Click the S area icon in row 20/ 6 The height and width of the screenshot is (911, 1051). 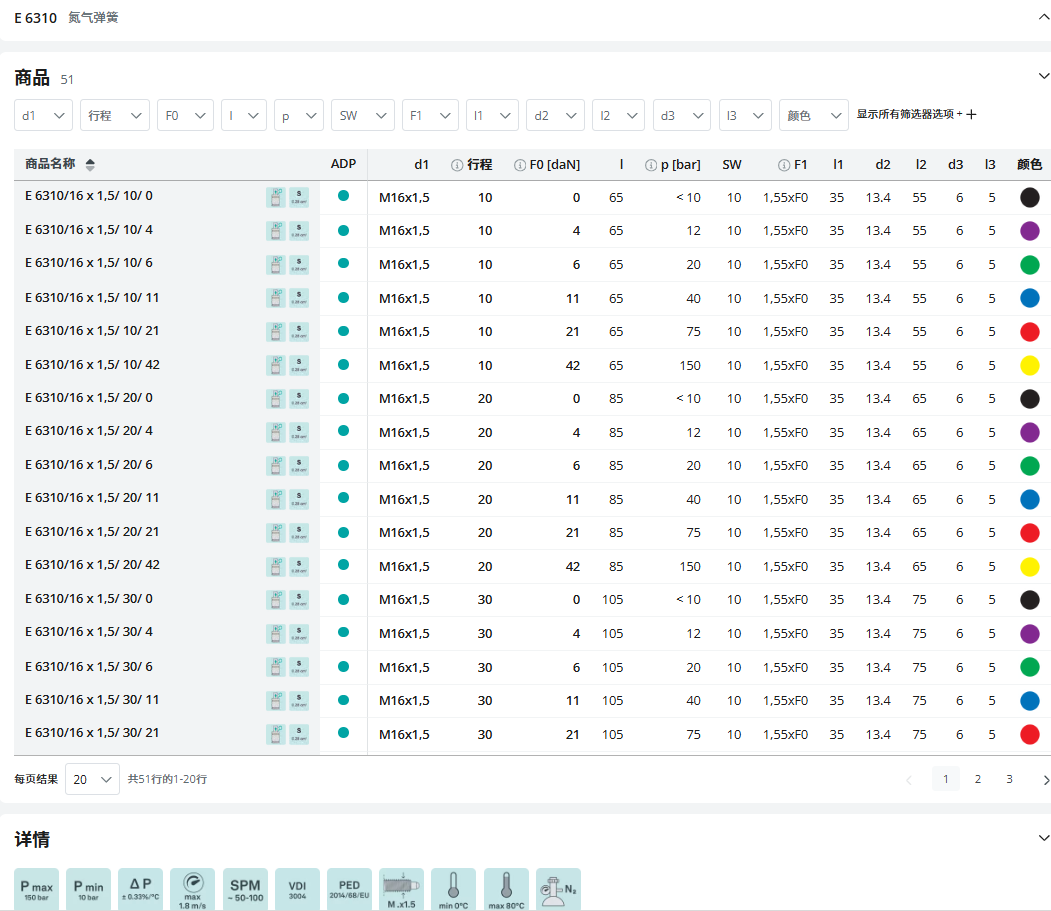299,465
